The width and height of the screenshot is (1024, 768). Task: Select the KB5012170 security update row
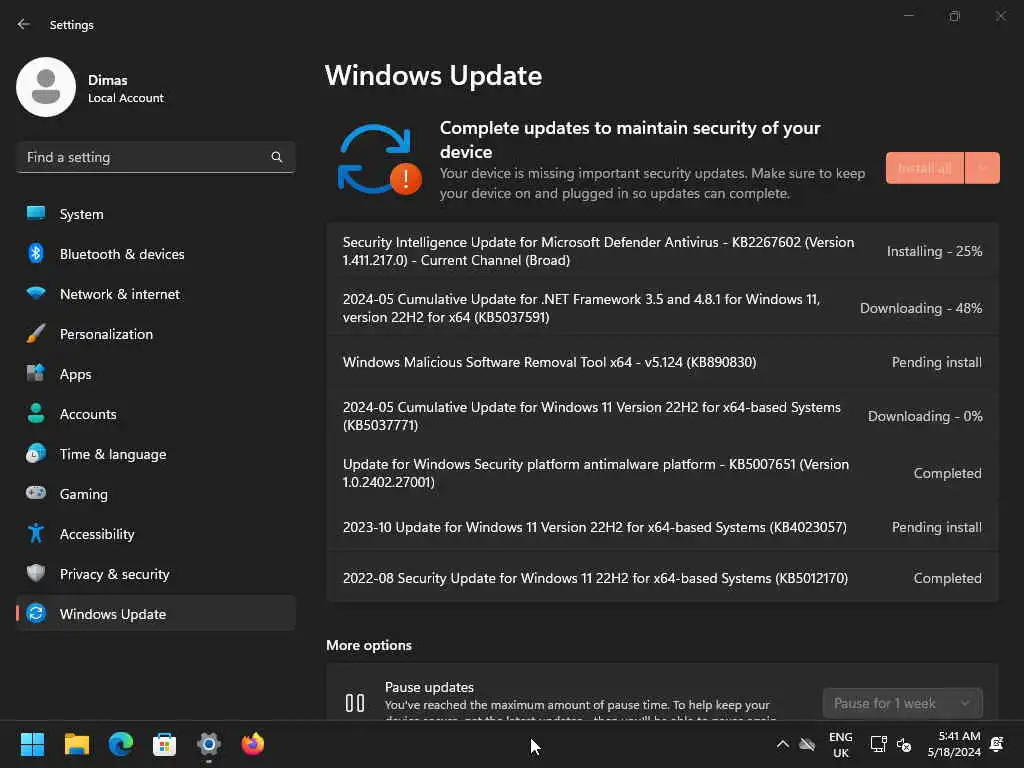point(662,578)
